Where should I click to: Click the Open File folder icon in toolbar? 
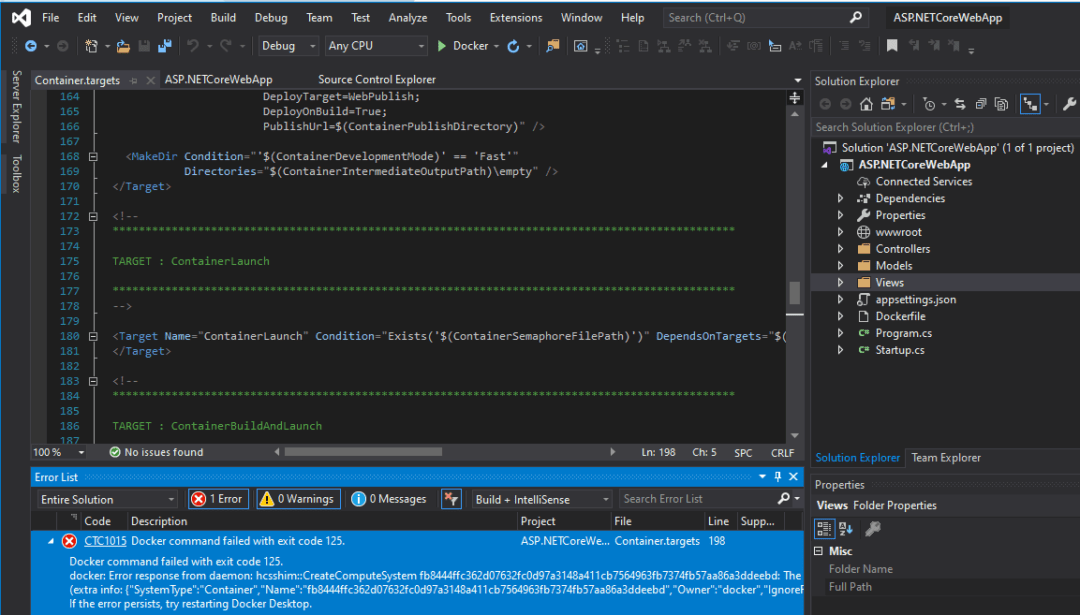[x=123, y=46]
